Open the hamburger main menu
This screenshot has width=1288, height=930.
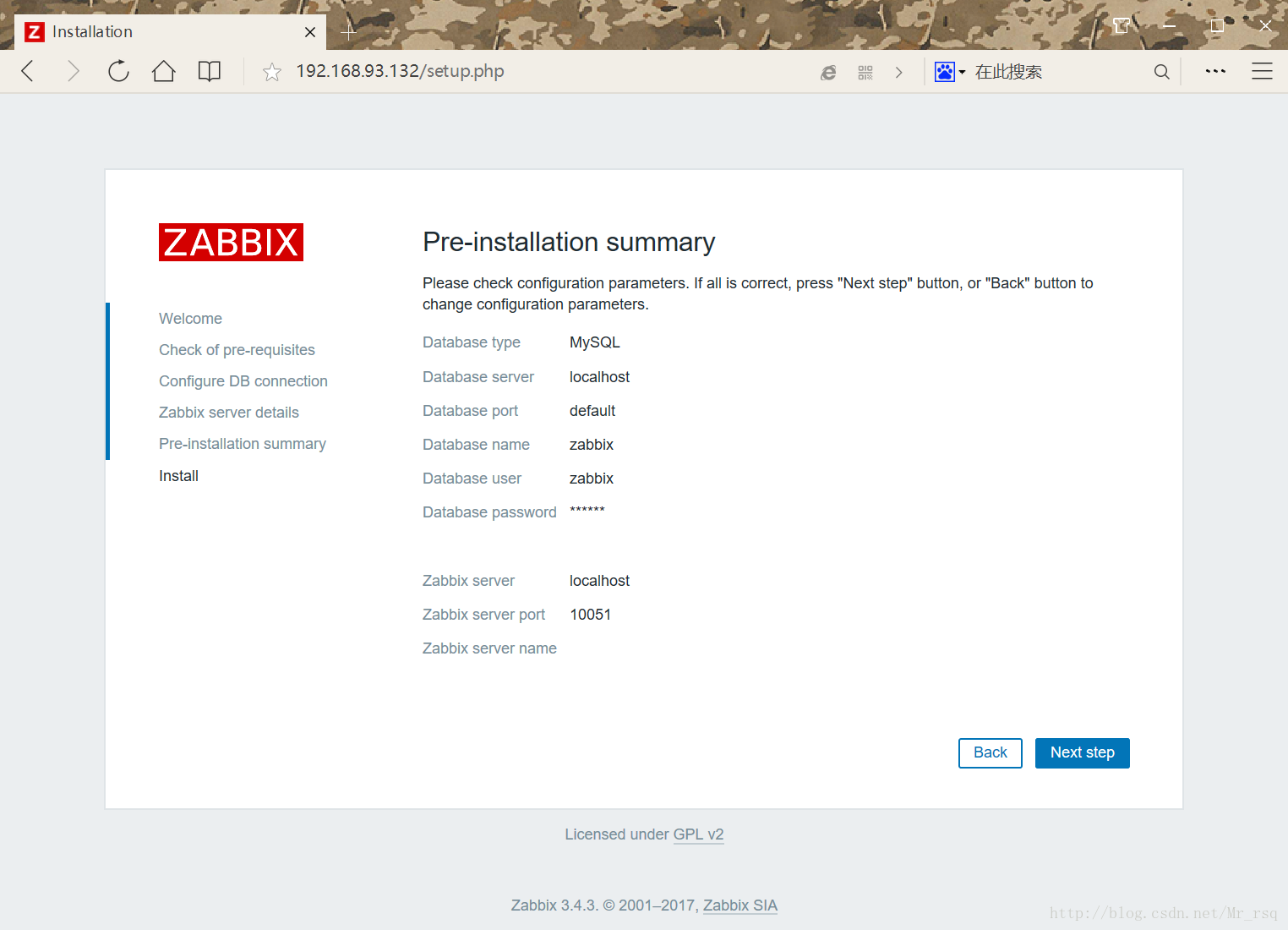[1262, 72]
